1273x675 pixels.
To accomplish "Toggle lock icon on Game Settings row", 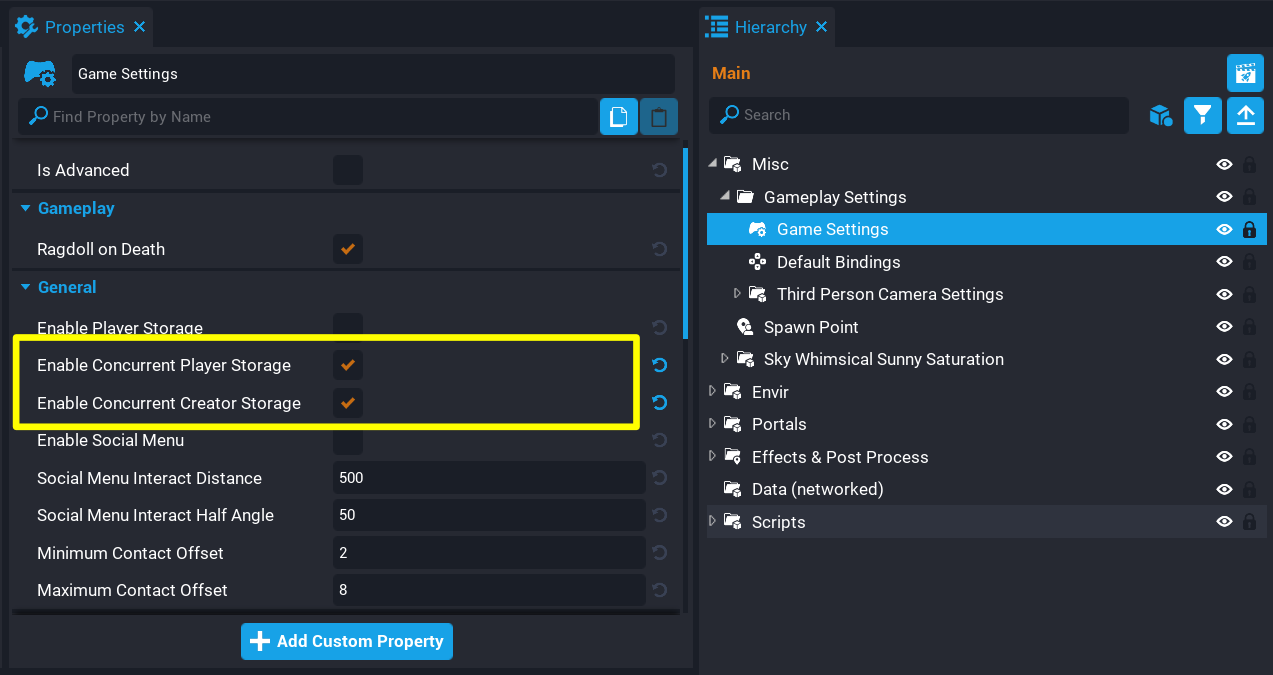I will pos(1249,230).
